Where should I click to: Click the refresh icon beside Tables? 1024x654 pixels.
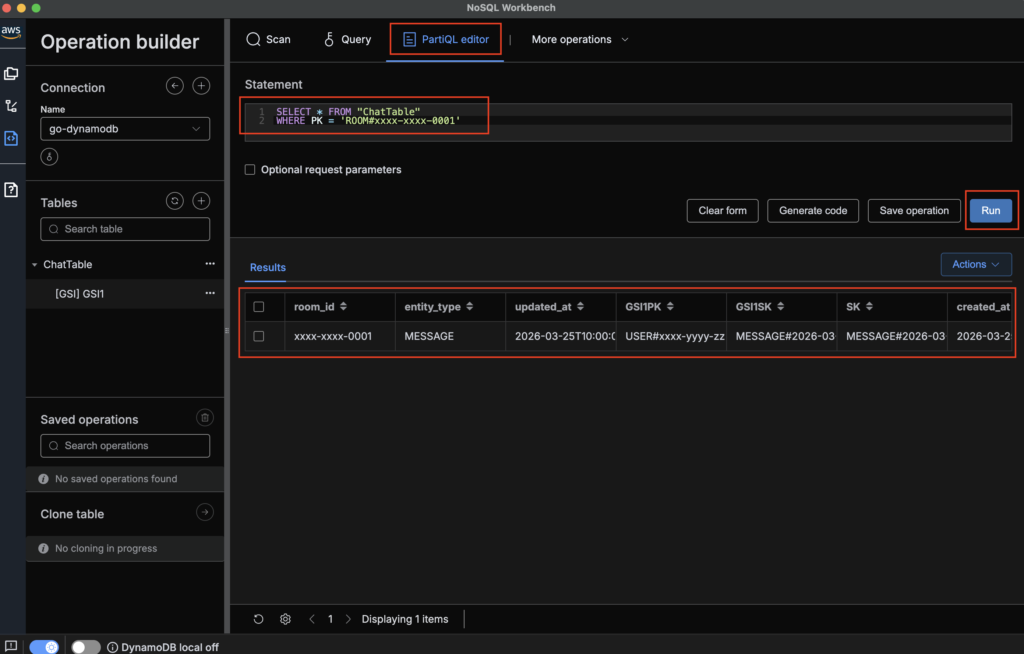(x=175, y=201)
